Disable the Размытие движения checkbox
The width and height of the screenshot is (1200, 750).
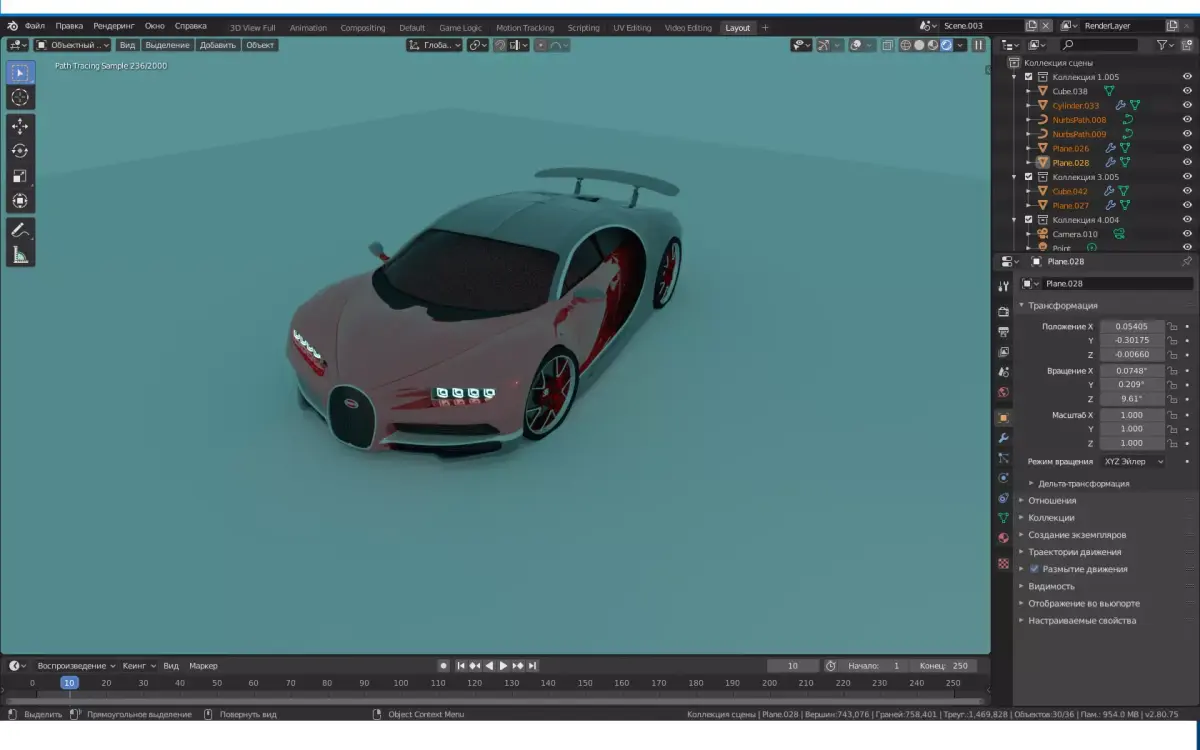1034,568
